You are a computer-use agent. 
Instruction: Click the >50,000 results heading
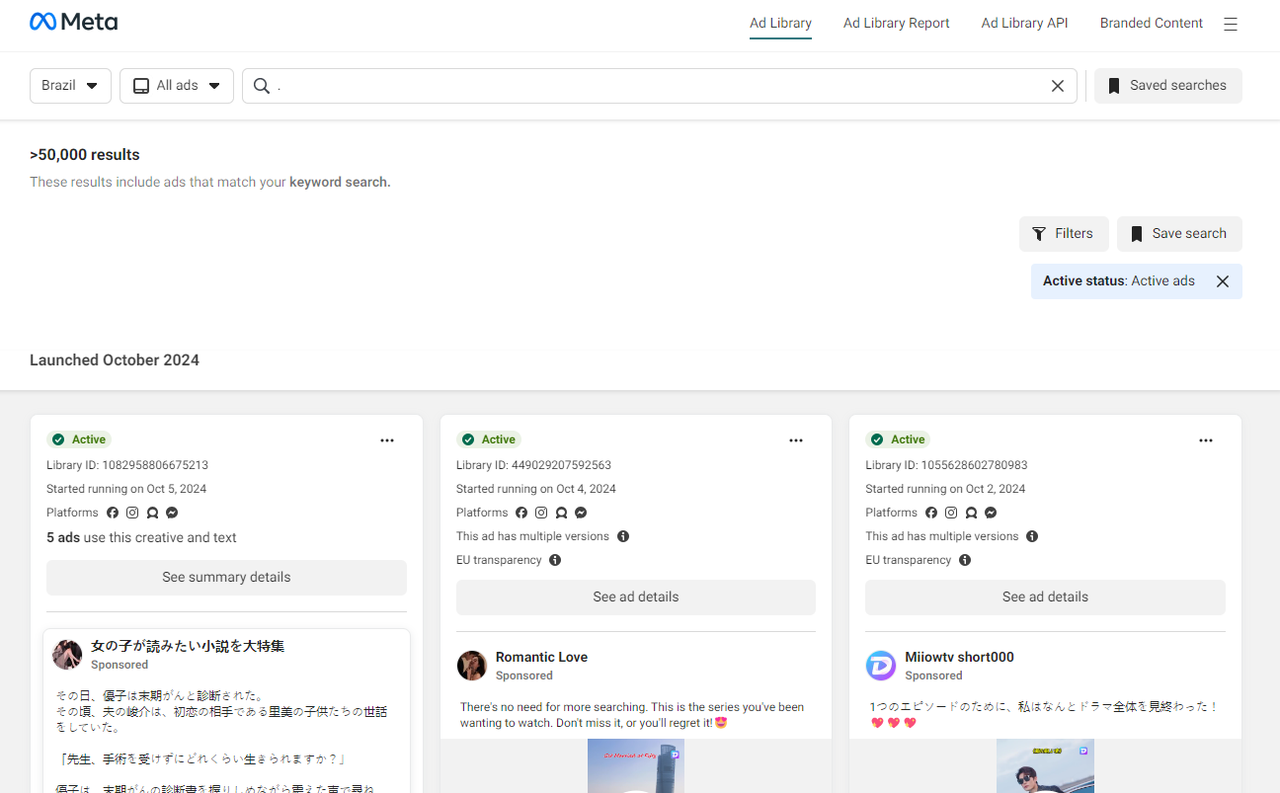tap(85, 155)
